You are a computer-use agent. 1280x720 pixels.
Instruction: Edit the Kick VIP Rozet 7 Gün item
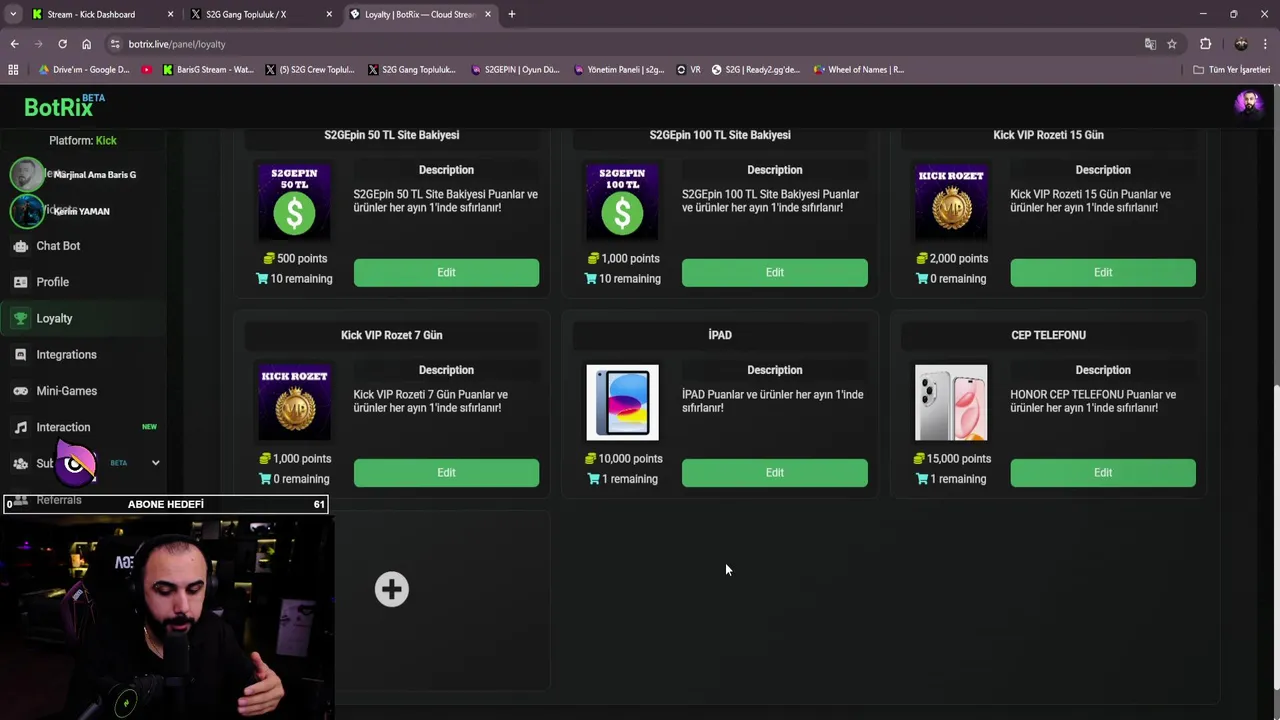coord(446,472)
